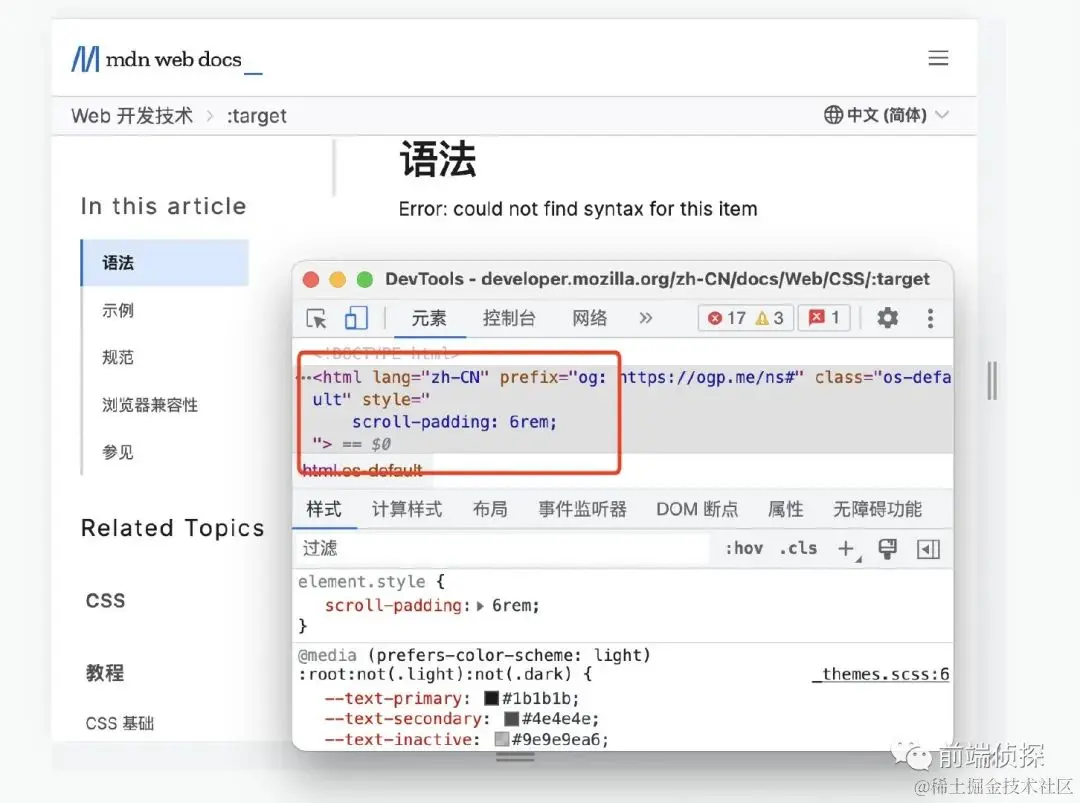Screen dimensions: 1080x803
Task: Click the globe icon beside language selector
Action: [833, 115]
